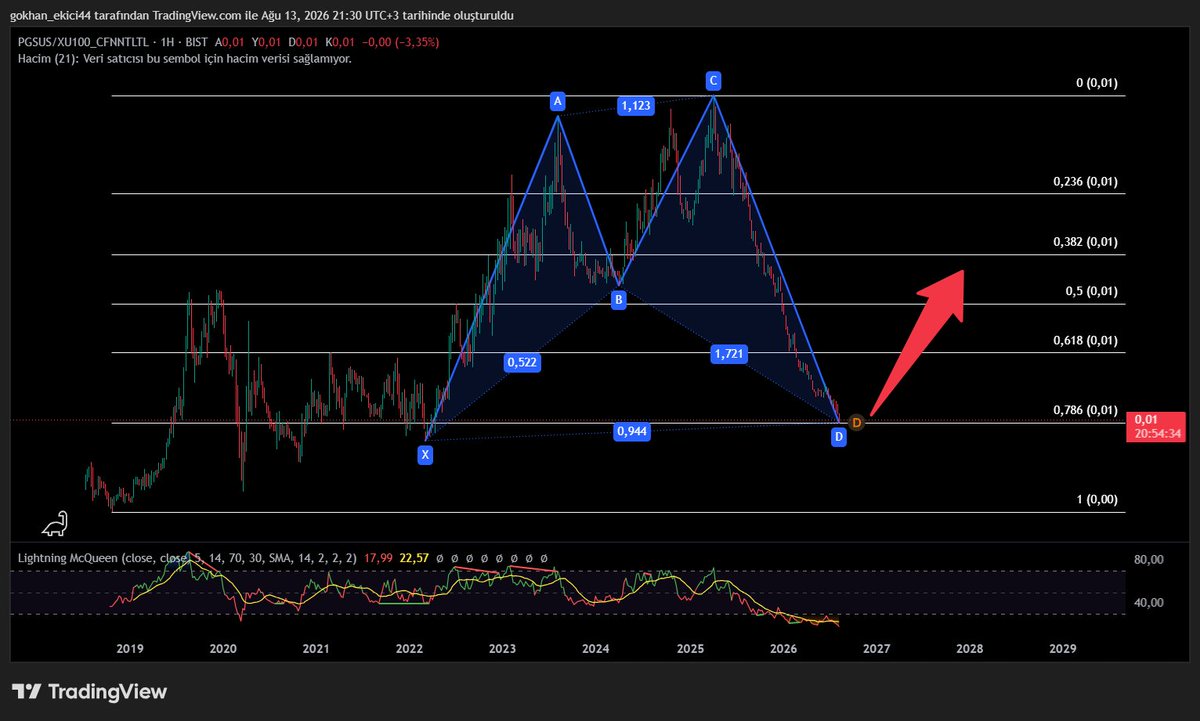Screen dimensions: 1200x721
Task: Select the blue X point label
Action: pos(426,455)
